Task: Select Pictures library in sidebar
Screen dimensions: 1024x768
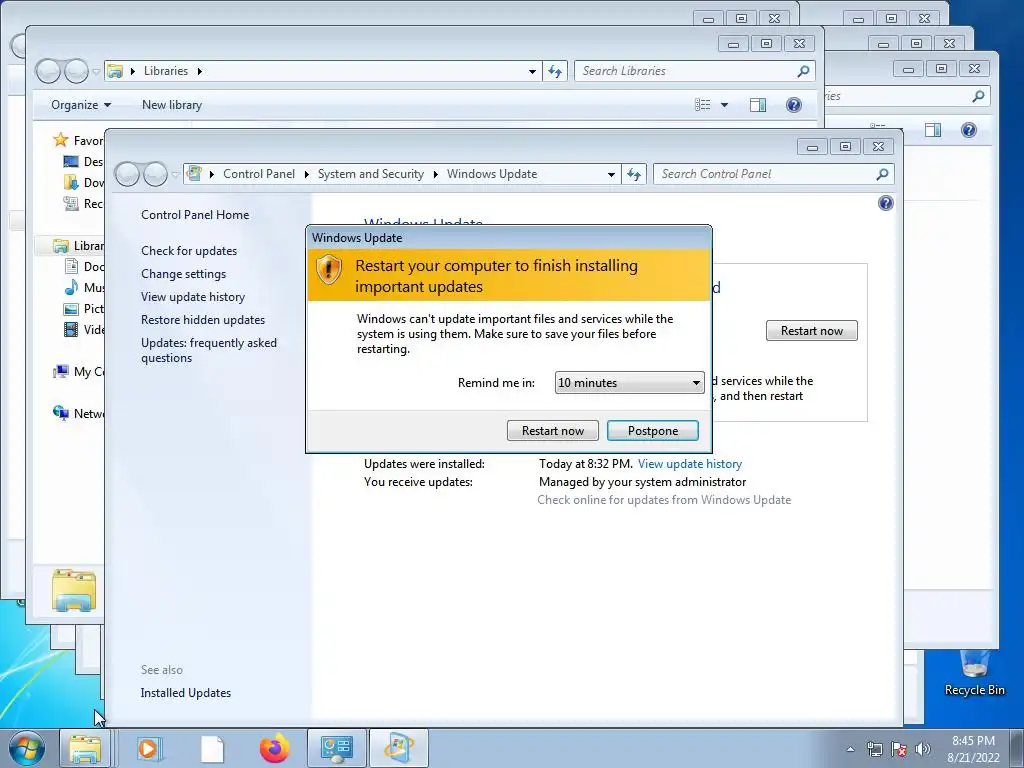Action: 84,308
